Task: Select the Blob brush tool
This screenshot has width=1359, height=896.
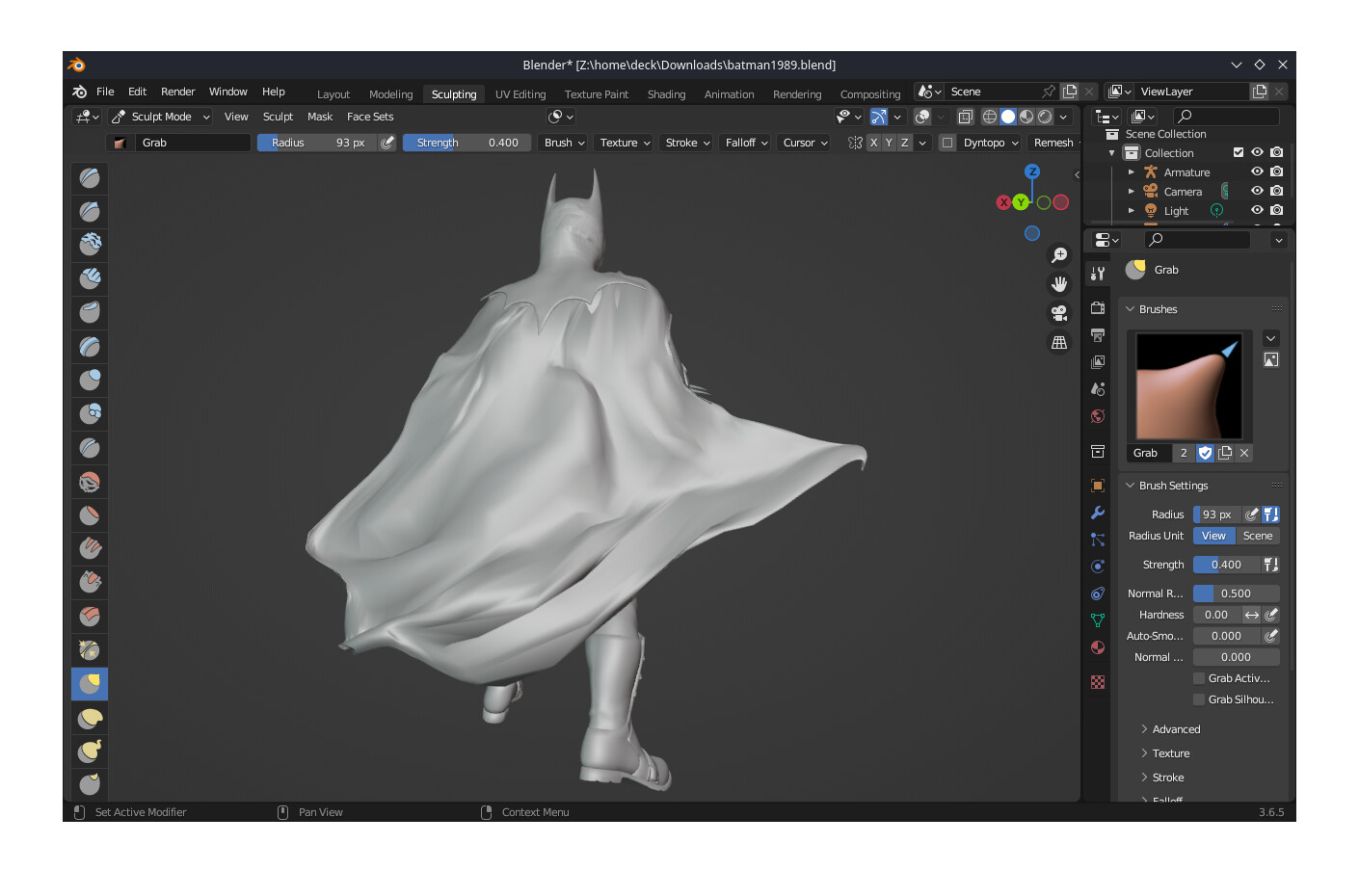Action: [90, 414]
